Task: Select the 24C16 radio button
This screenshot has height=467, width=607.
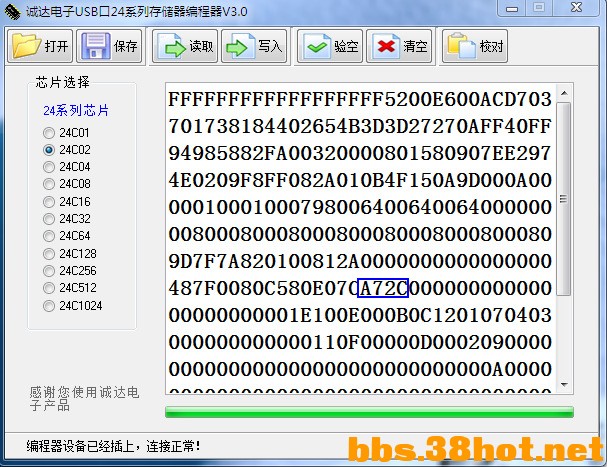Action: tap(67, 201)
